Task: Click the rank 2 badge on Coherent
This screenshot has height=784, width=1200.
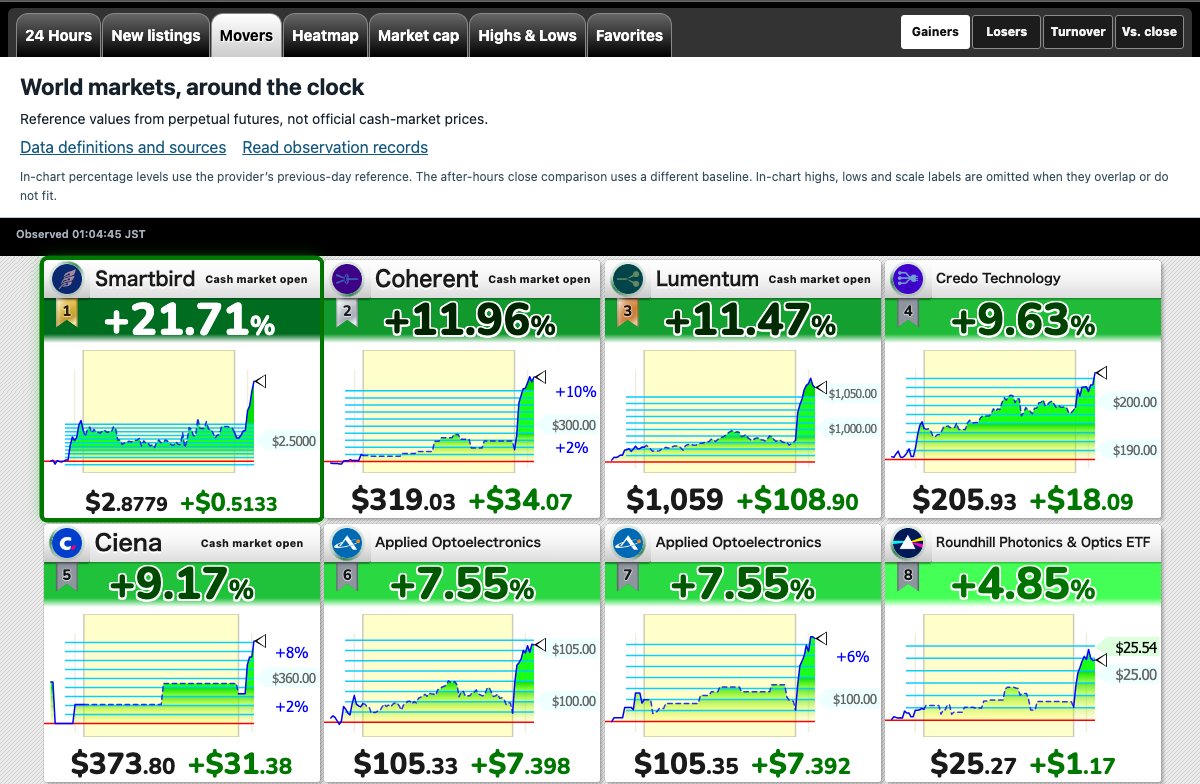Action: point(346,314)
